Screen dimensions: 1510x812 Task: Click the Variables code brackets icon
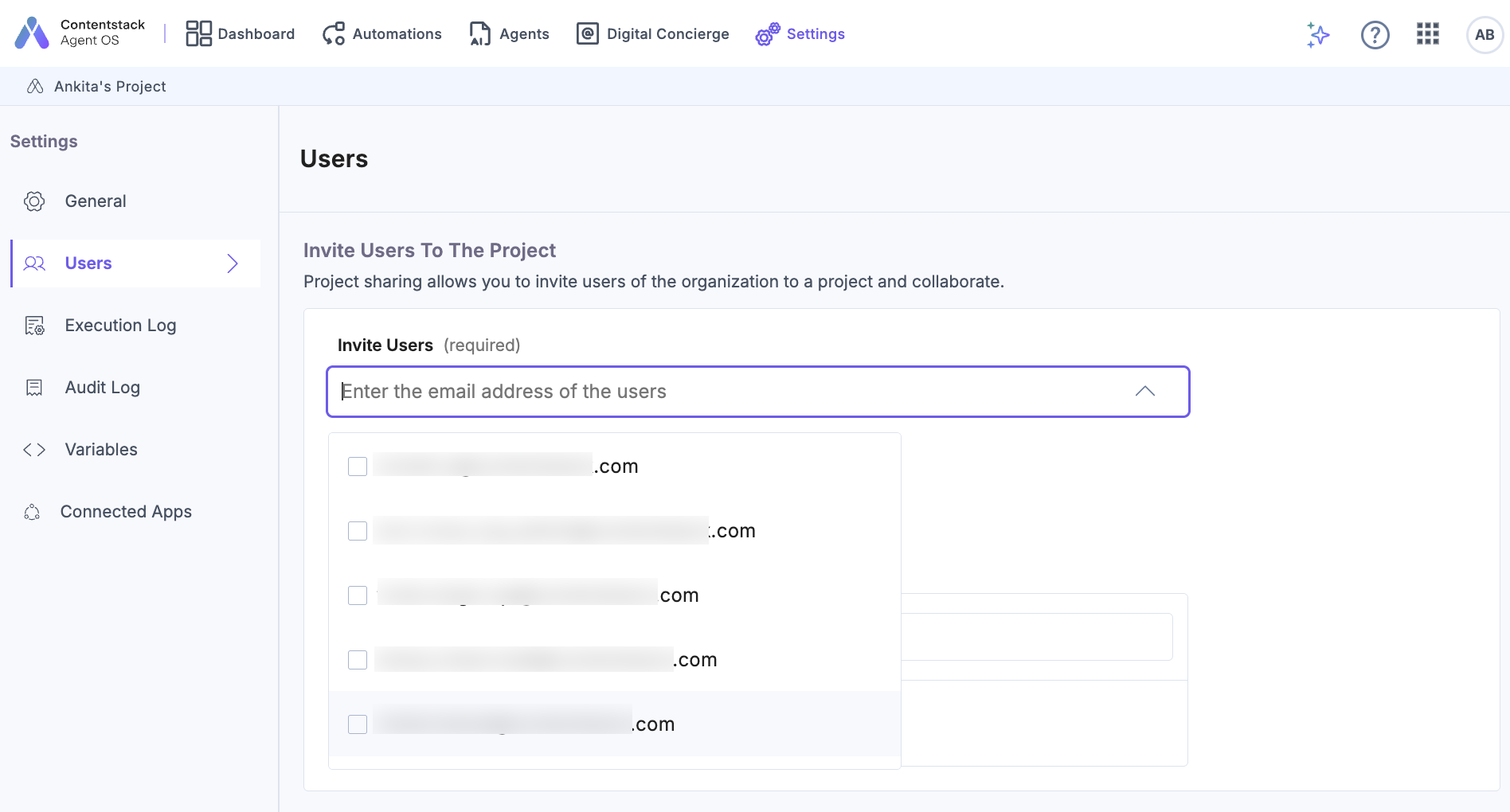point(34,450)
